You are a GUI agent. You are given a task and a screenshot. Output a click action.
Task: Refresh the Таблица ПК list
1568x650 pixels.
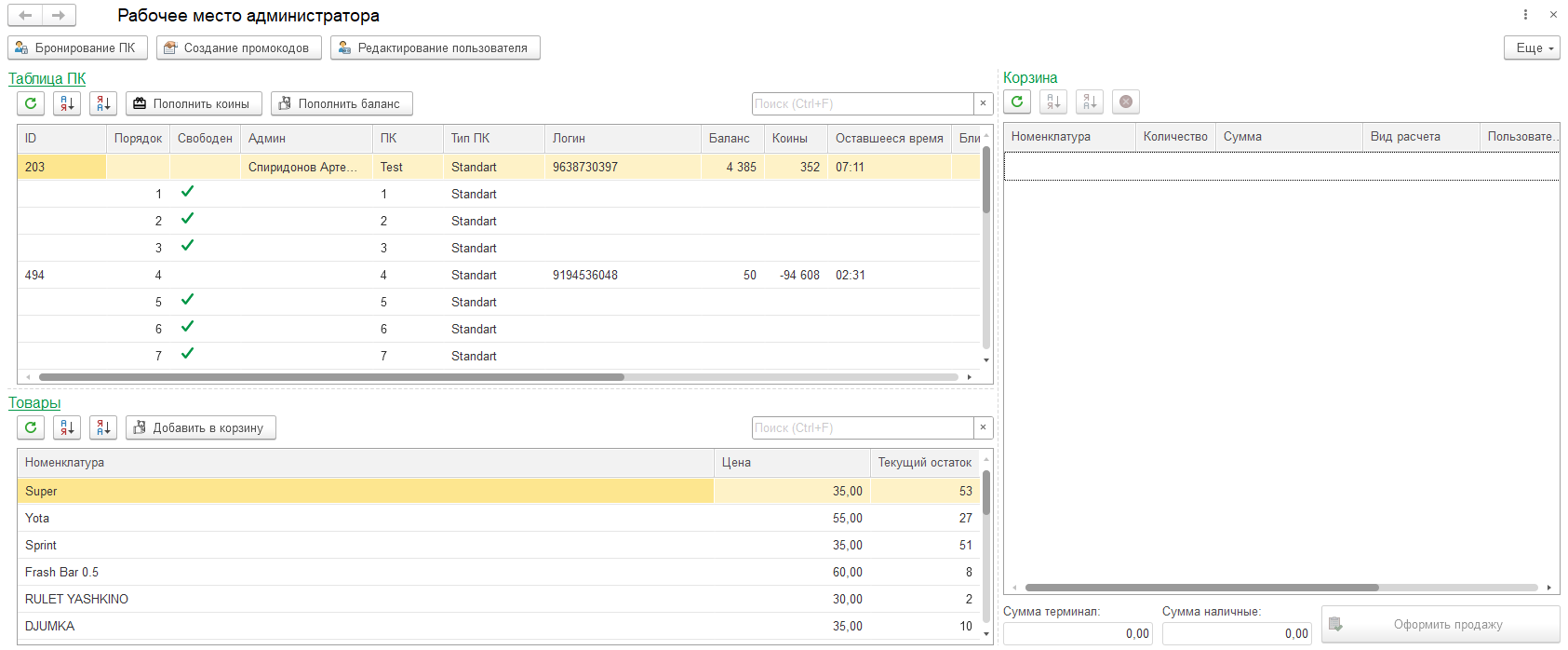click(31, 103)
